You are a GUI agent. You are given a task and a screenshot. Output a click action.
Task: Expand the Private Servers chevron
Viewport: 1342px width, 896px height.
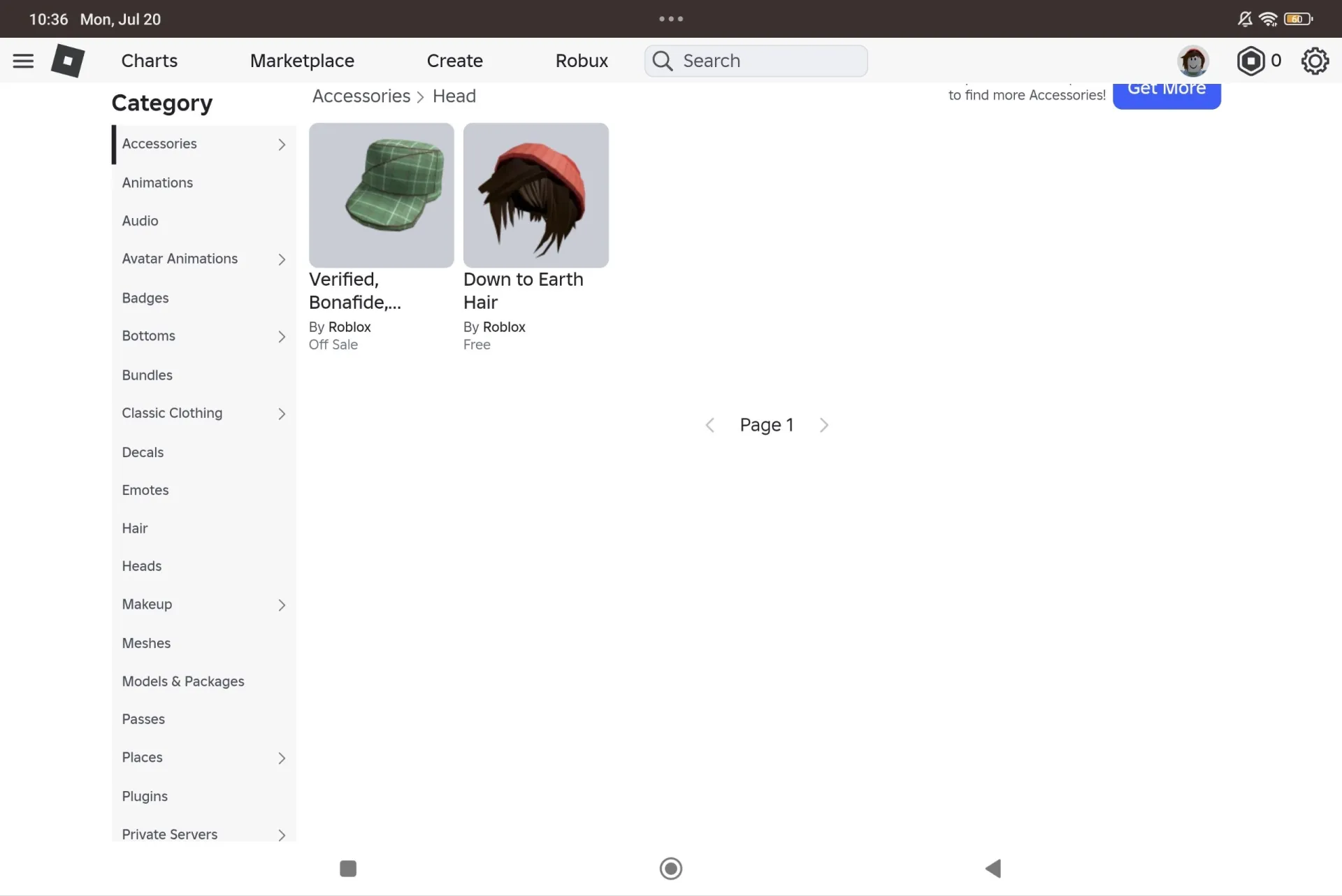click(x=282, y=835)
